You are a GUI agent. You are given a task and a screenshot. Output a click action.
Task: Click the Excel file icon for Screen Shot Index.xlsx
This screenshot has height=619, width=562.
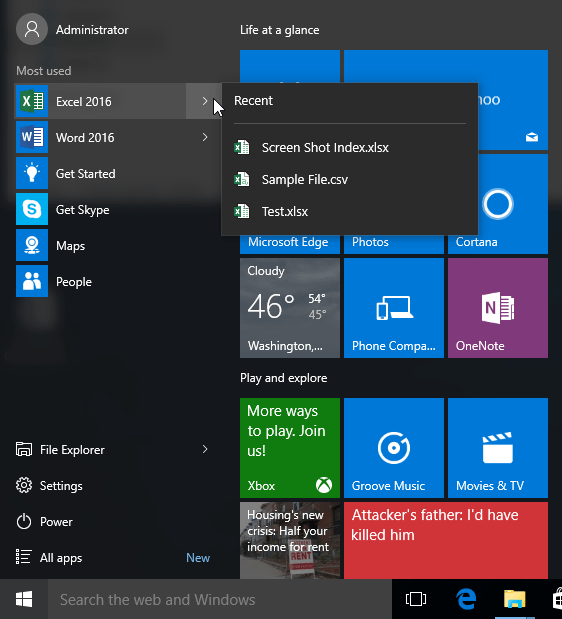point(242,147)
